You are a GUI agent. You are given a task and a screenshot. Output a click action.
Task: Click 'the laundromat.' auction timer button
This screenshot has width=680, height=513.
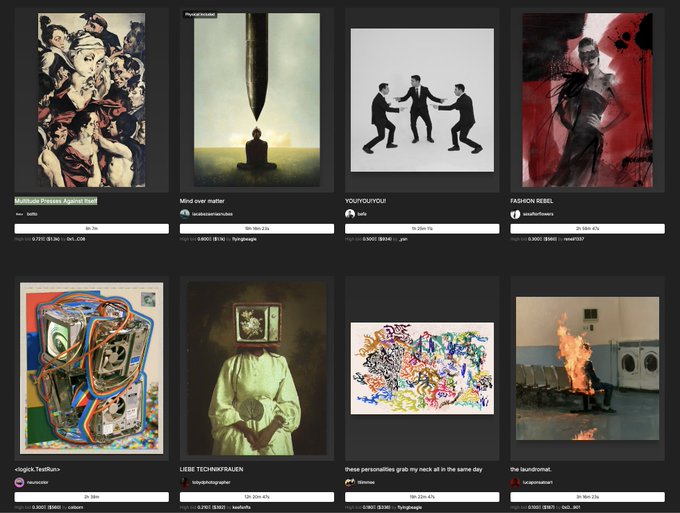tap(587, 497)
